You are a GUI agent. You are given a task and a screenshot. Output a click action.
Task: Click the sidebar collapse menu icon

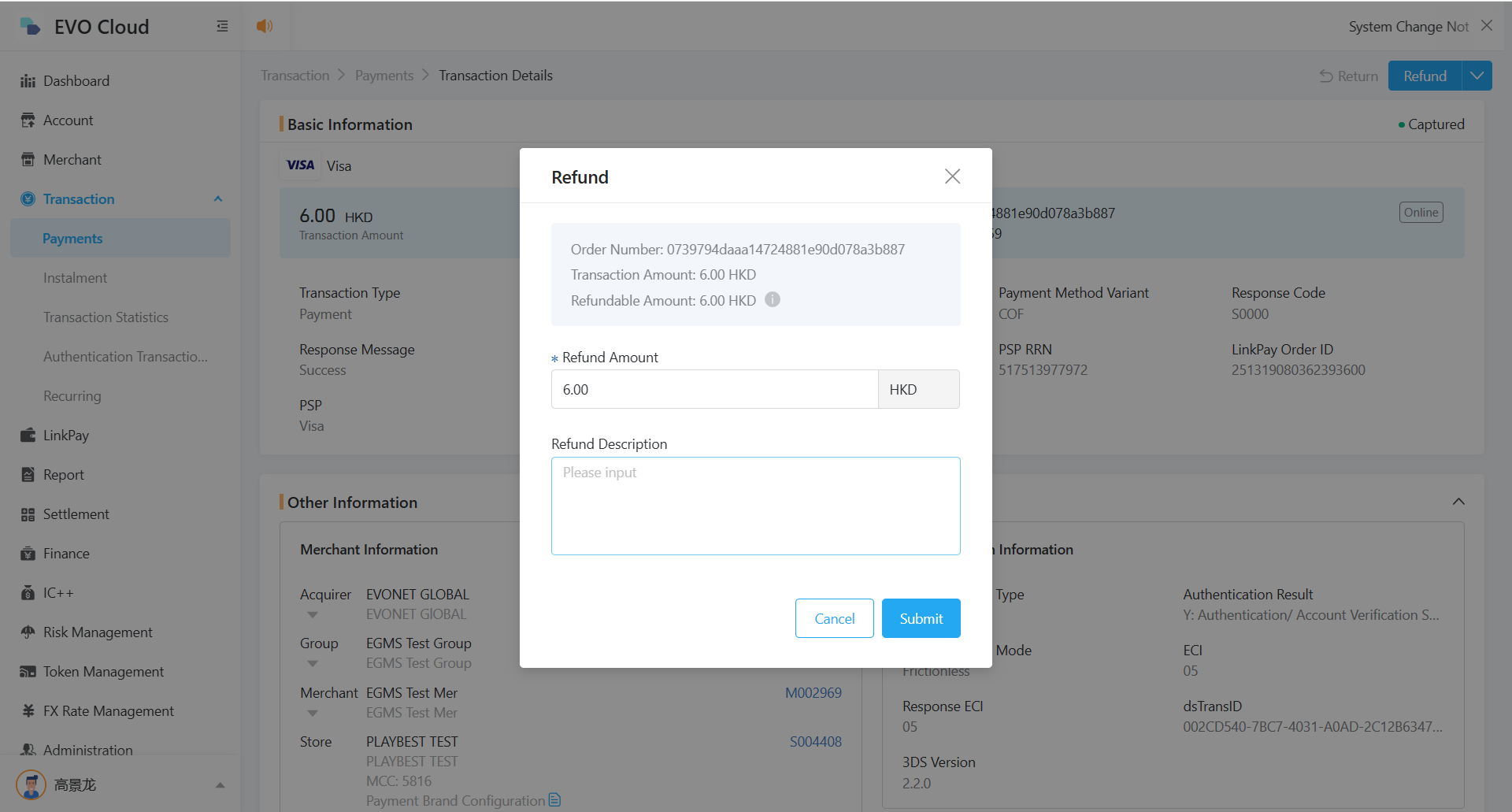point(222,27)
